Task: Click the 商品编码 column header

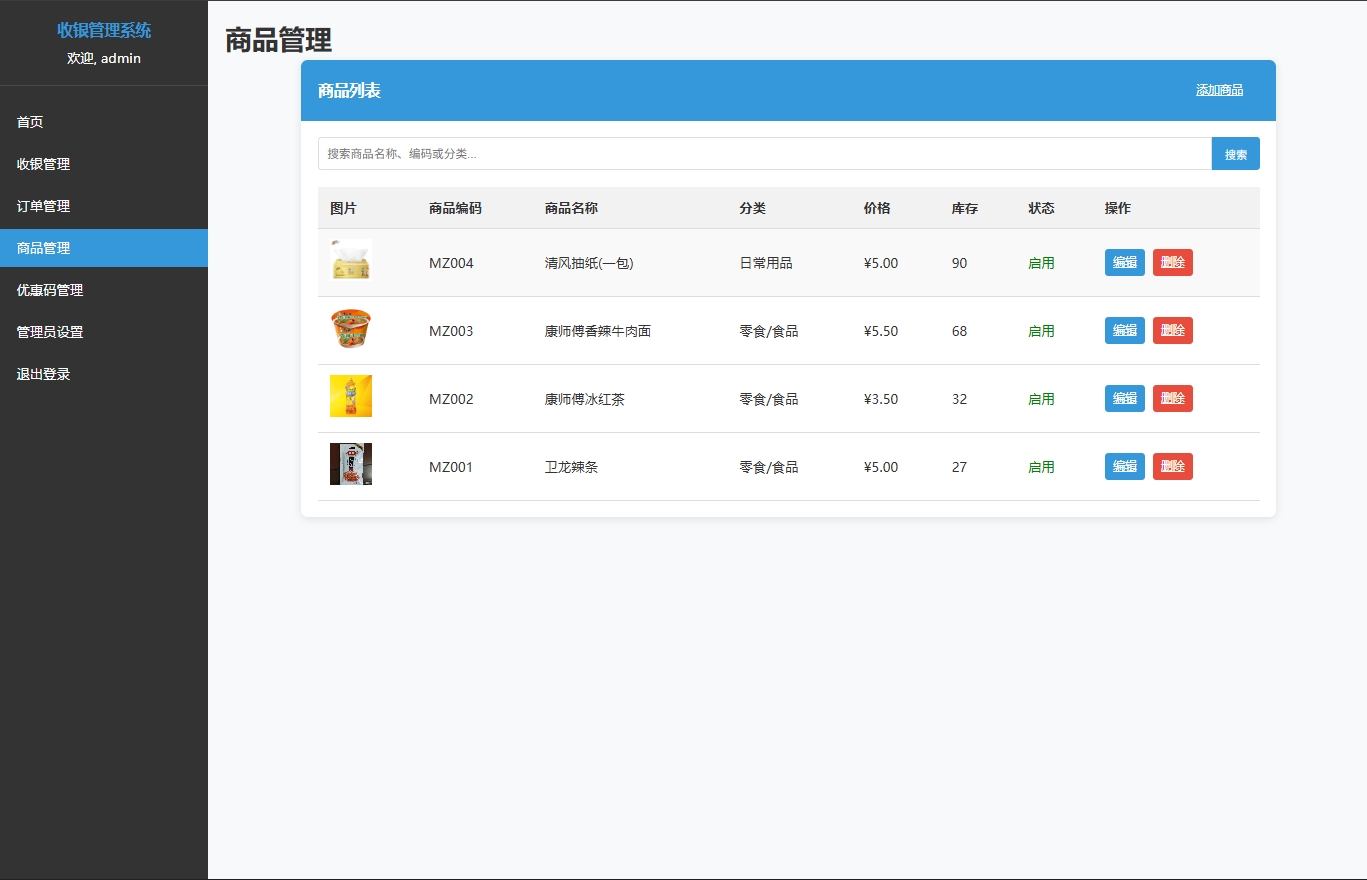Action: point(455,208)
